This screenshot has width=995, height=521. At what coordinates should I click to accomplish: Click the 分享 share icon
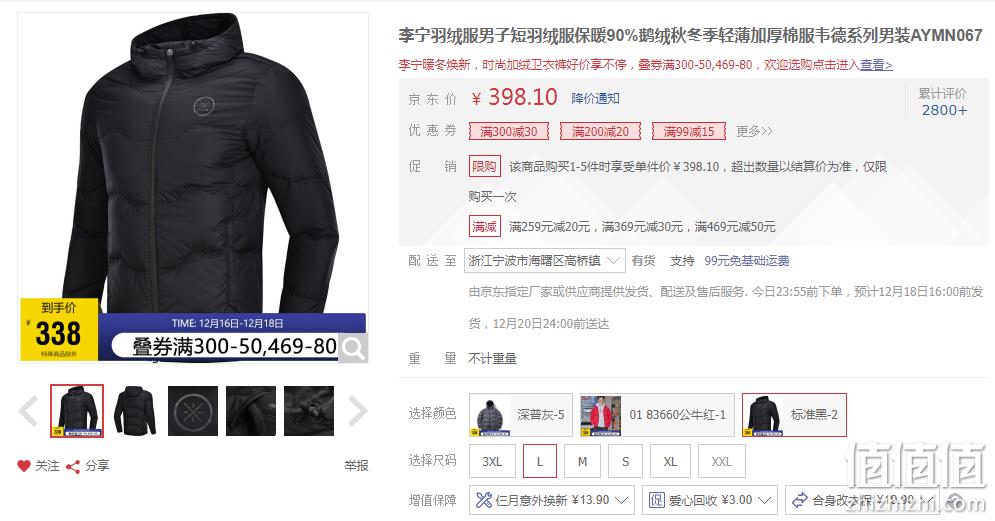coord(73,466)
